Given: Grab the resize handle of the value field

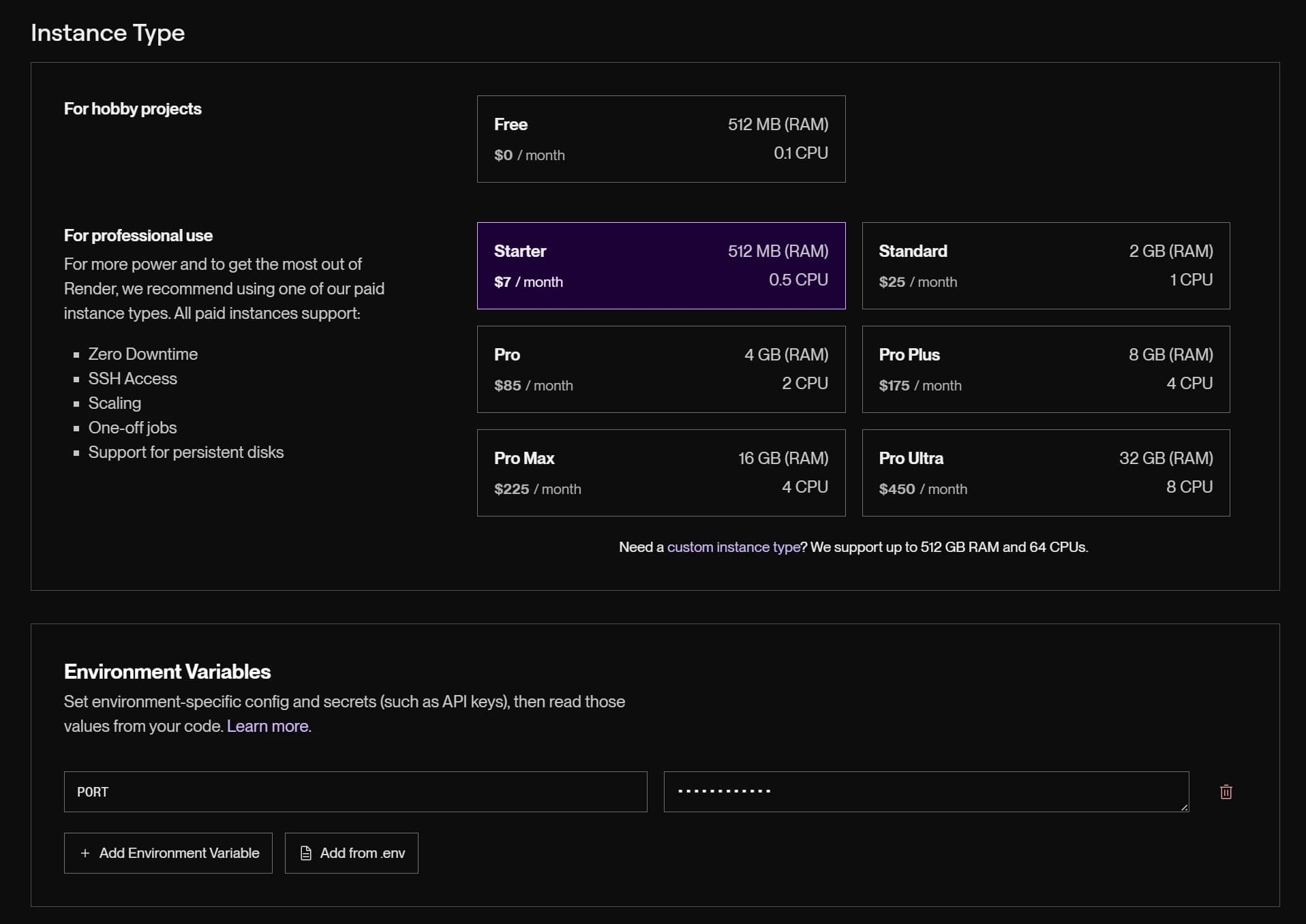Looking at the screenshot, I should (1184, 807).
